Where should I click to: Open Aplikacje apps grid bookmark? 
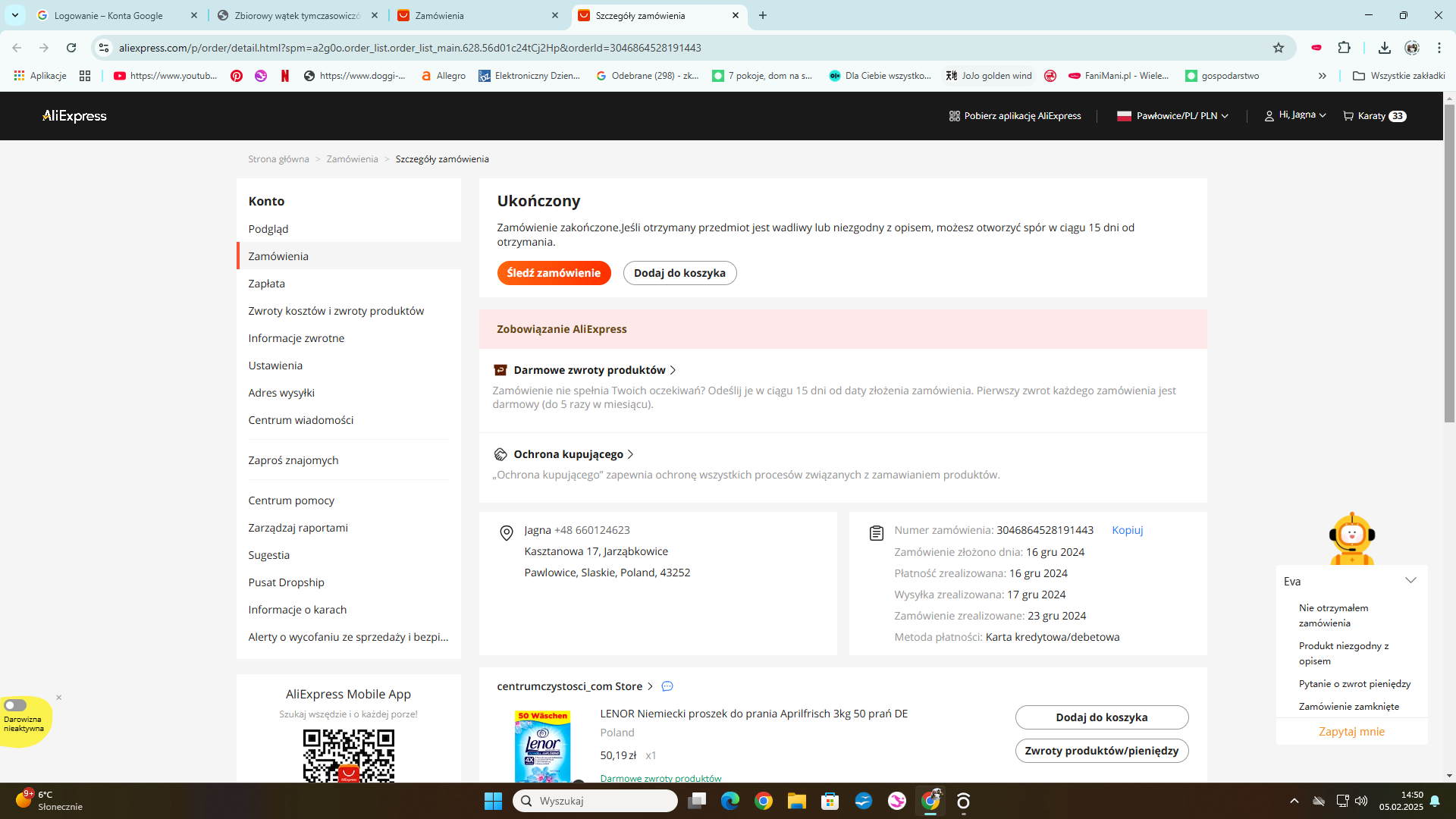coord(40,76)
